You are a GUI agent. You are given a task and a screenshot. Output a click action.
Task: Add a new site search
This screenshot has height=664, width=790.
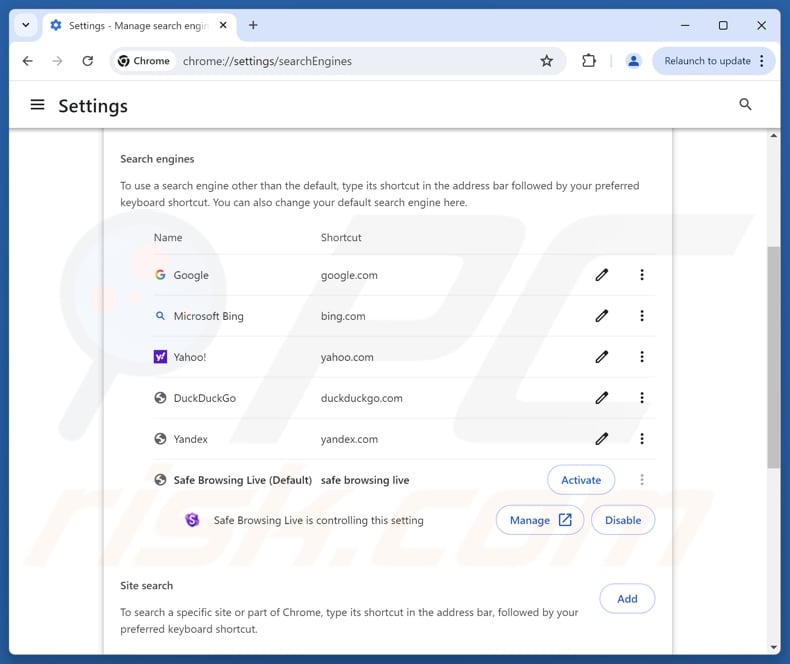click(x=627, y=599)
